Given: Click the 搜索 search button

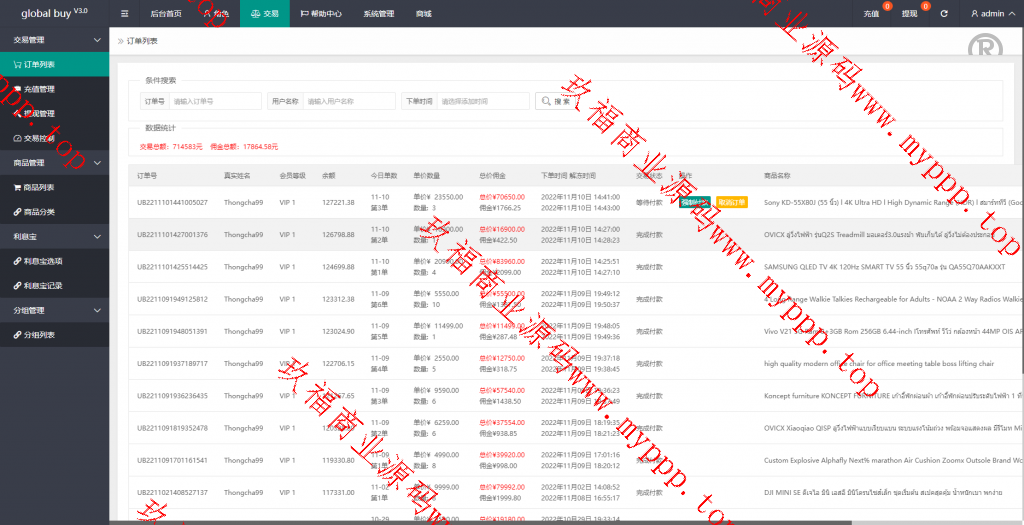Looking at the screenshot, I should [x=557, y=101].
